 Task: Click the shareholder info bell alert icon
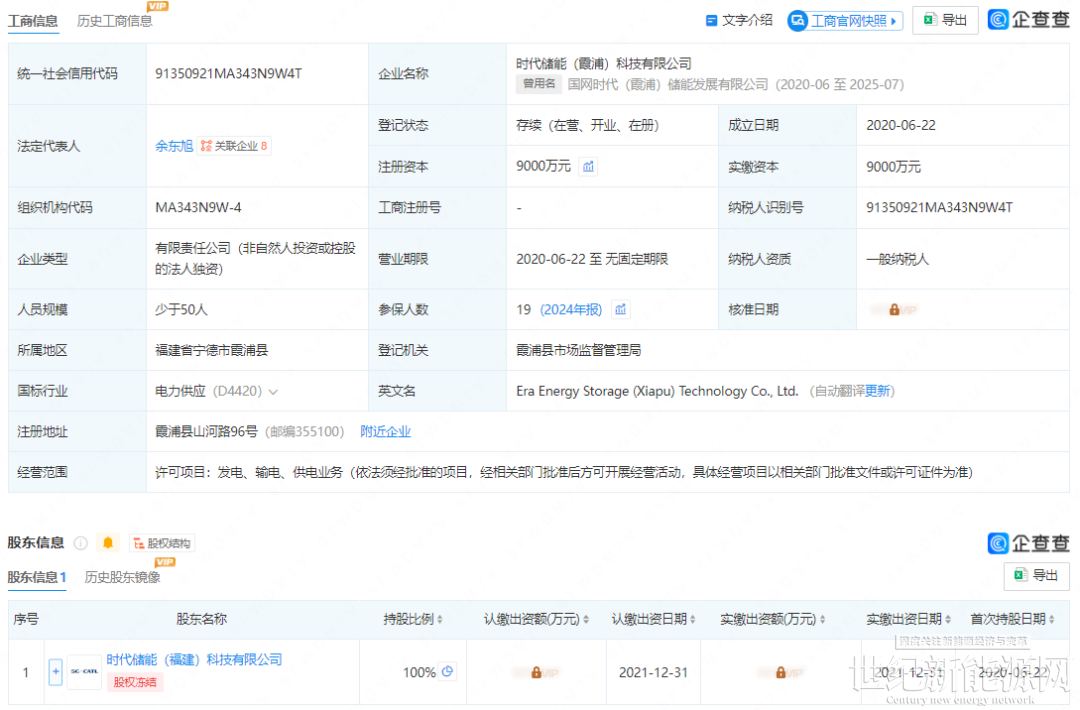[108, 543]
